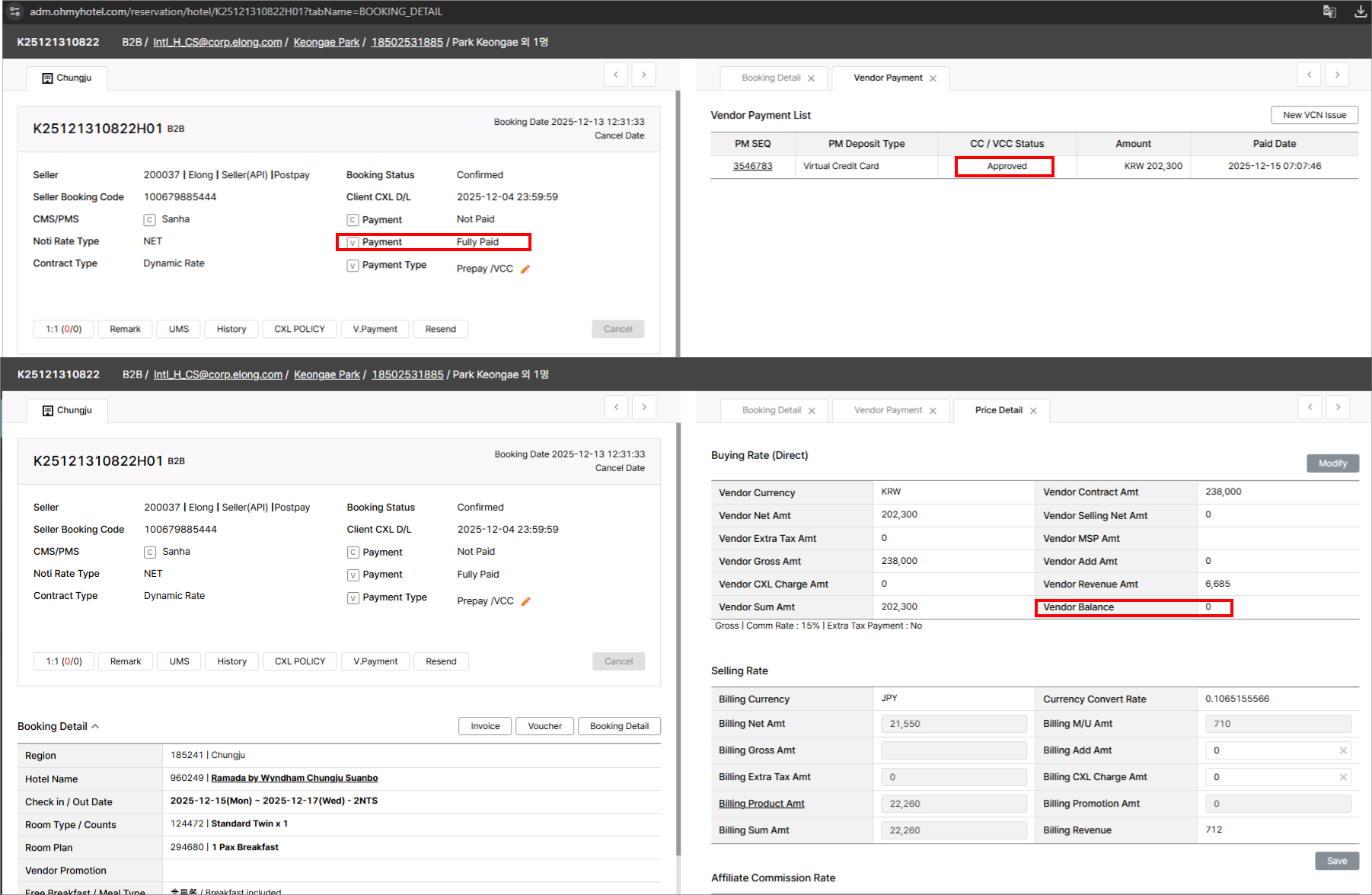Open site information icon in address bar
This screenshot has height=895, width=1372.
click(x=14, y=11)
